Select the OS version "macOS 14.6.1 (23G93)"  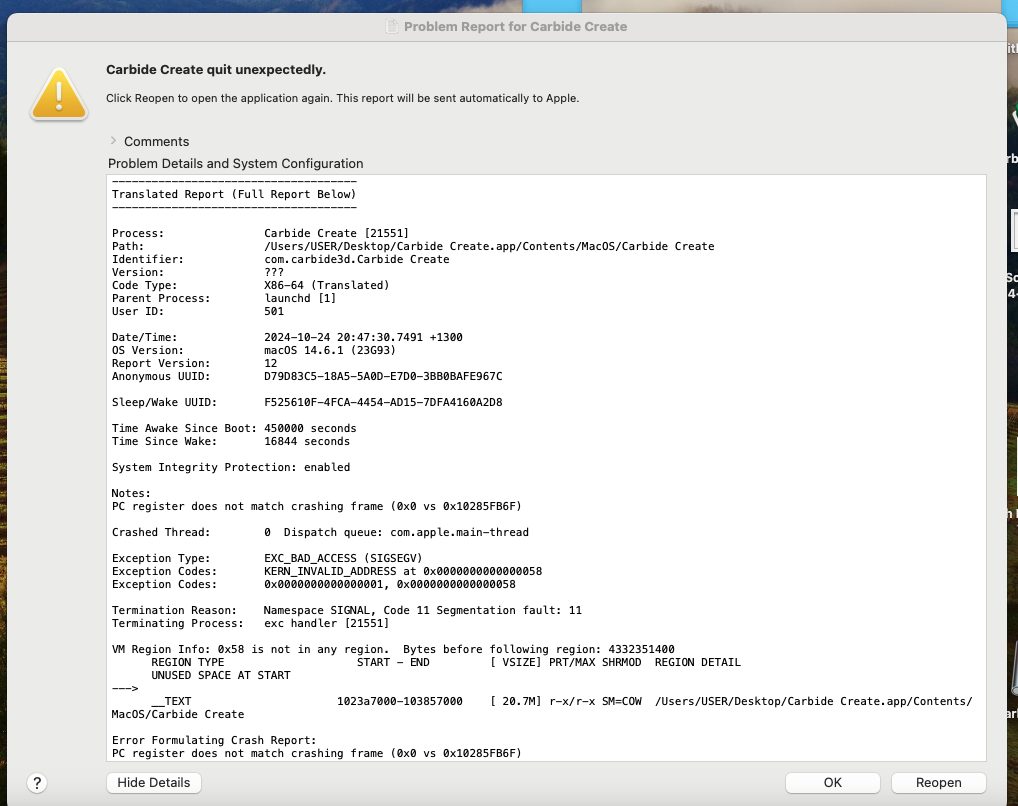(x=330, y=350)
